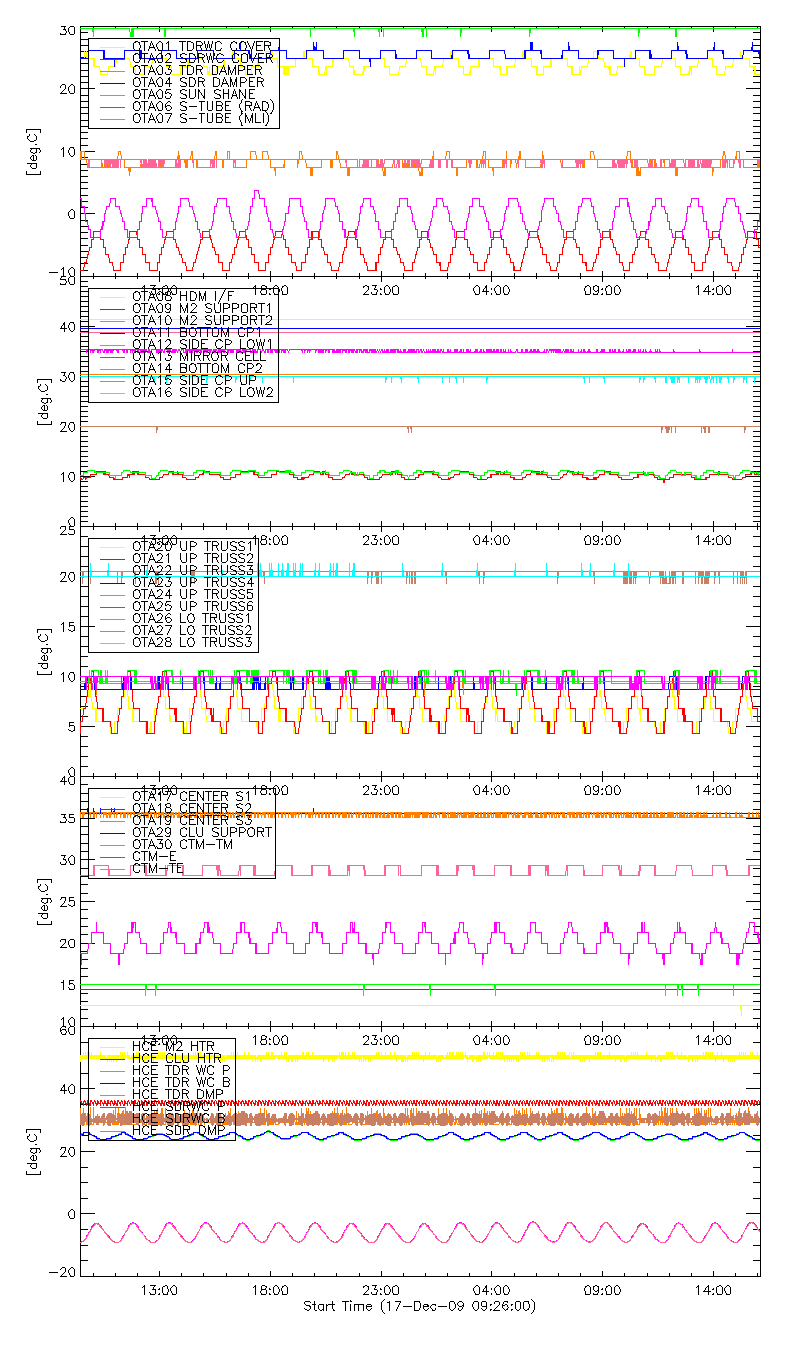
Task: Select the OTA29 CLU SUPPORT legend entry
Action: [202, 832]
